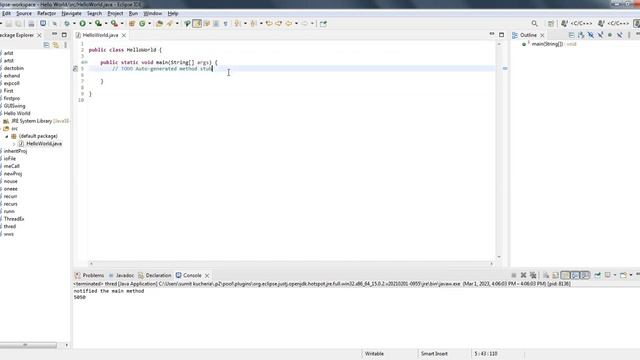The image size is (640, 360).
Task: Click Remove All Terminated Launches icon
Action: tap(533, 276)
